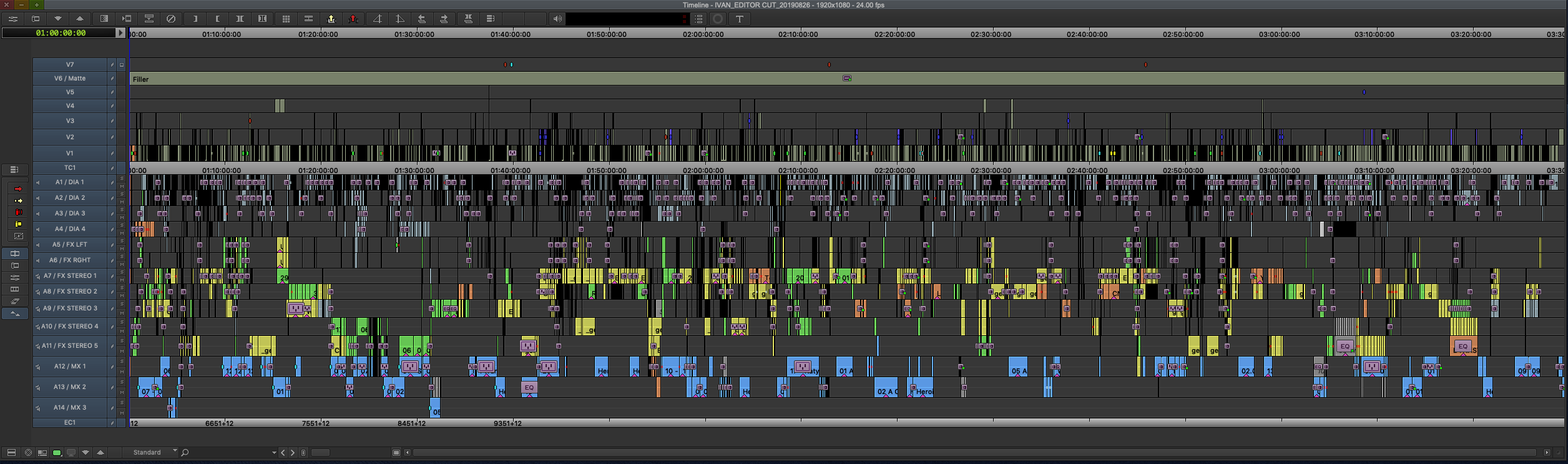
Task: Open the Title tool T icon
Action: point(740,19)
